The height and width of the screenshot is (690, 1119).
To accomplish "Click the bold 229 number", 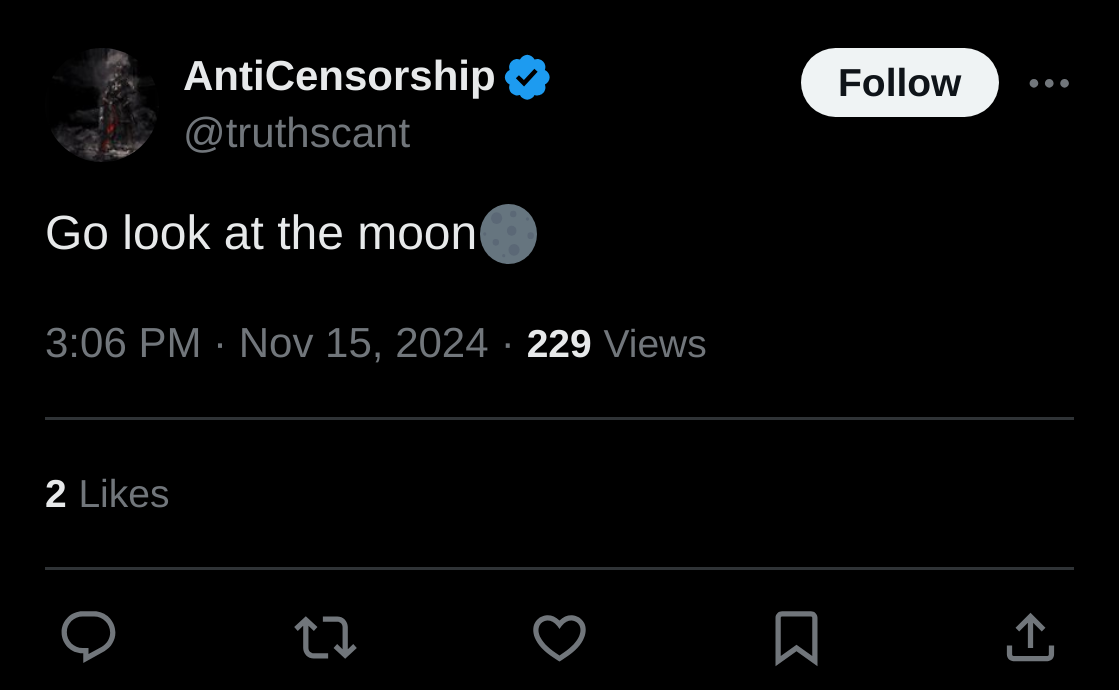I will point(559,344).
